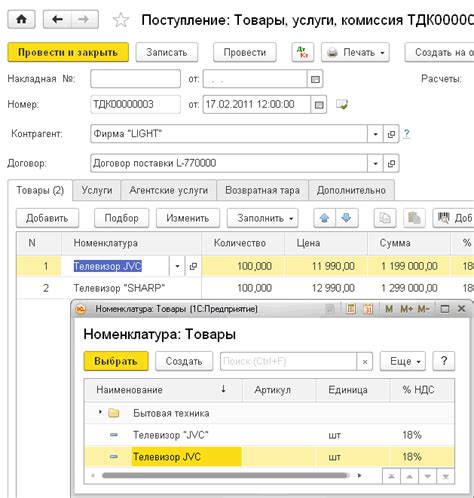Open the Контрагент Фирма LIGHT card
This screenshot has width=474, height=498.
(391, 134)
